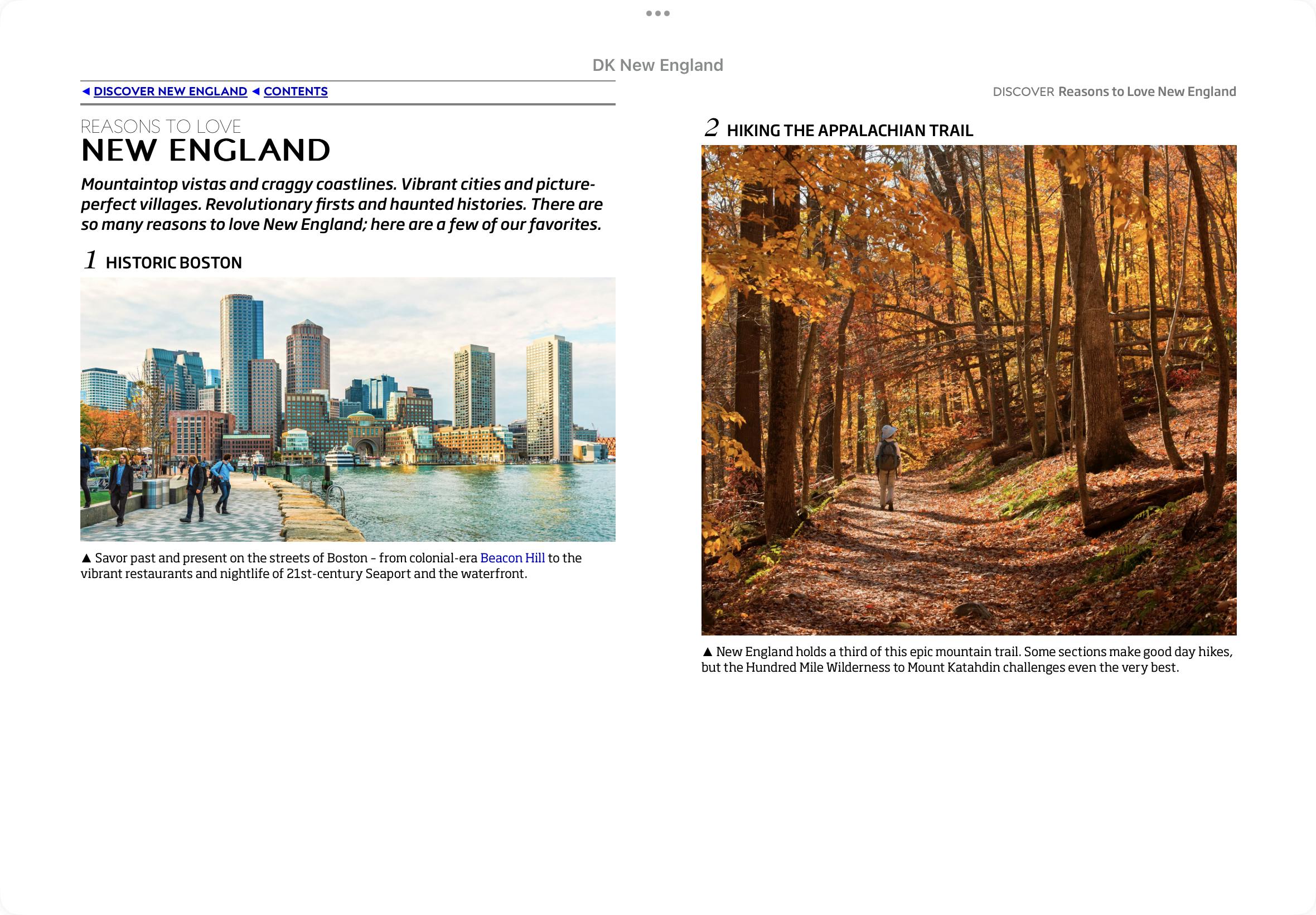1316x915 pixels.
Task: Open the Discover New England link
Action: (170, 92)
